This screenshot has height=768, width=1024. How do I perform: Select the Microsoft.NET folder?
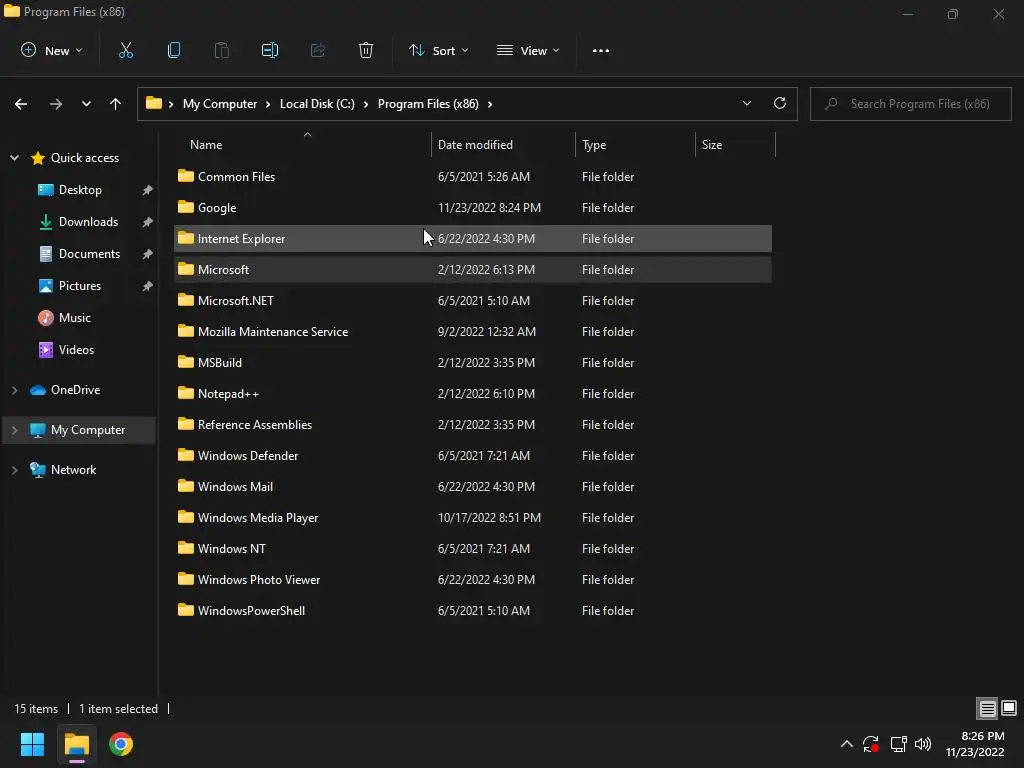[x=473, y=300]
